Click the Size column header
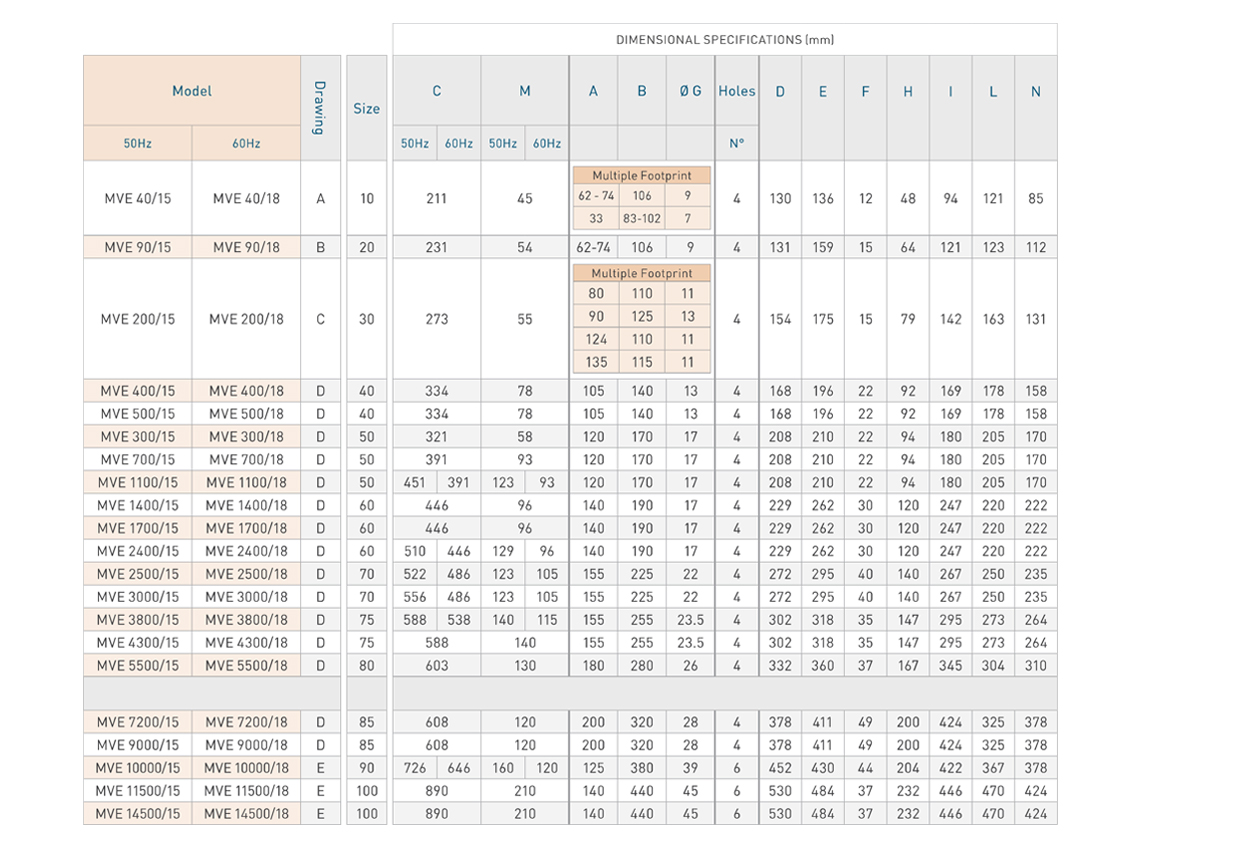This screenshot has height=866, width=1240. point(367,108)
